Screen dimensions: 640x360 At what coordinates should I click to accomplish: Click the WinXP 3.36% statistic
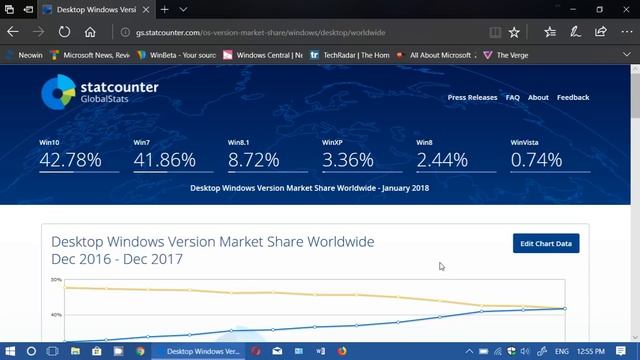(362, 155)
